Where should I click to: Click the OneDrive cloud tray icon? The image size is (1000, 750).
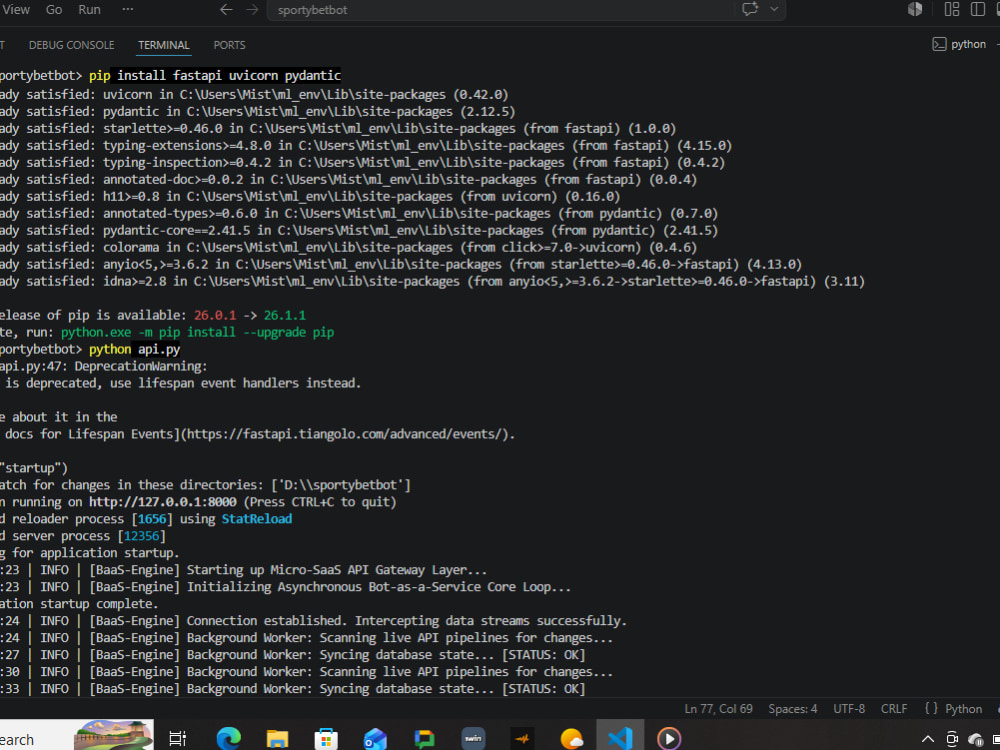point(976,740)
